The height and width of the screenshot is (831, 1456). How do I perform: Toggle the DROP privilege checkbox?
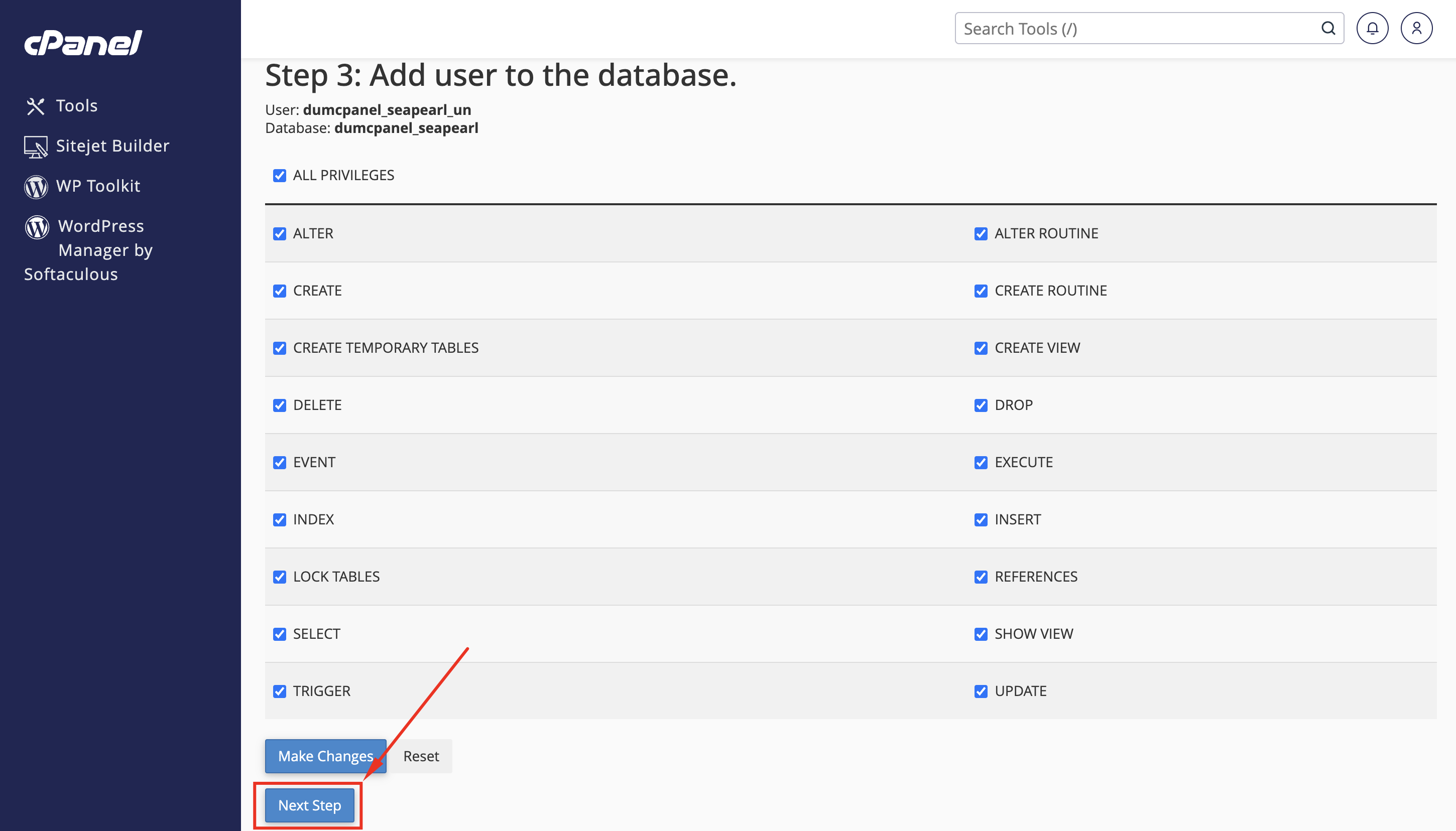click(981, 405)
